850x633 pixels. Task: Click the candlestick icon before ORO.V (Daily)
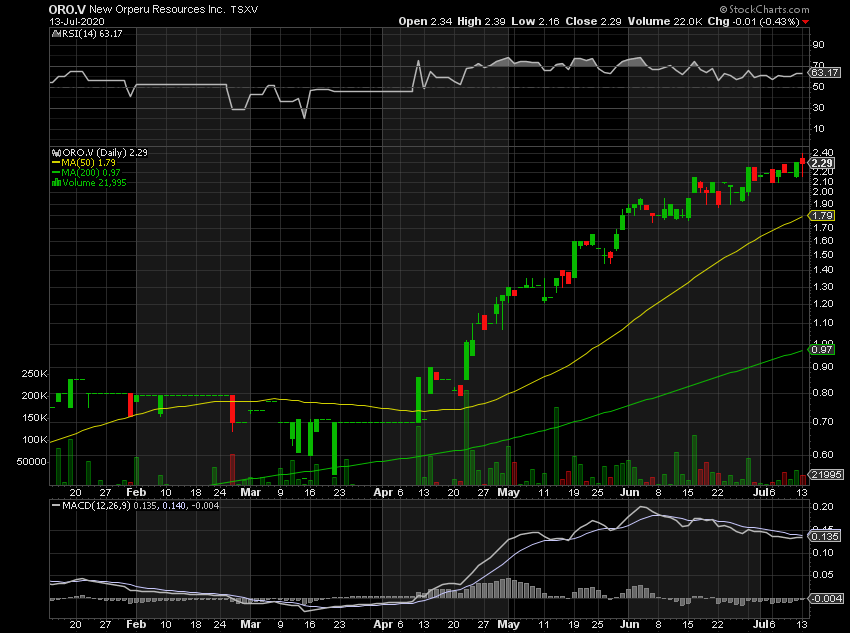pyautogui.click(x=56, y=153)
